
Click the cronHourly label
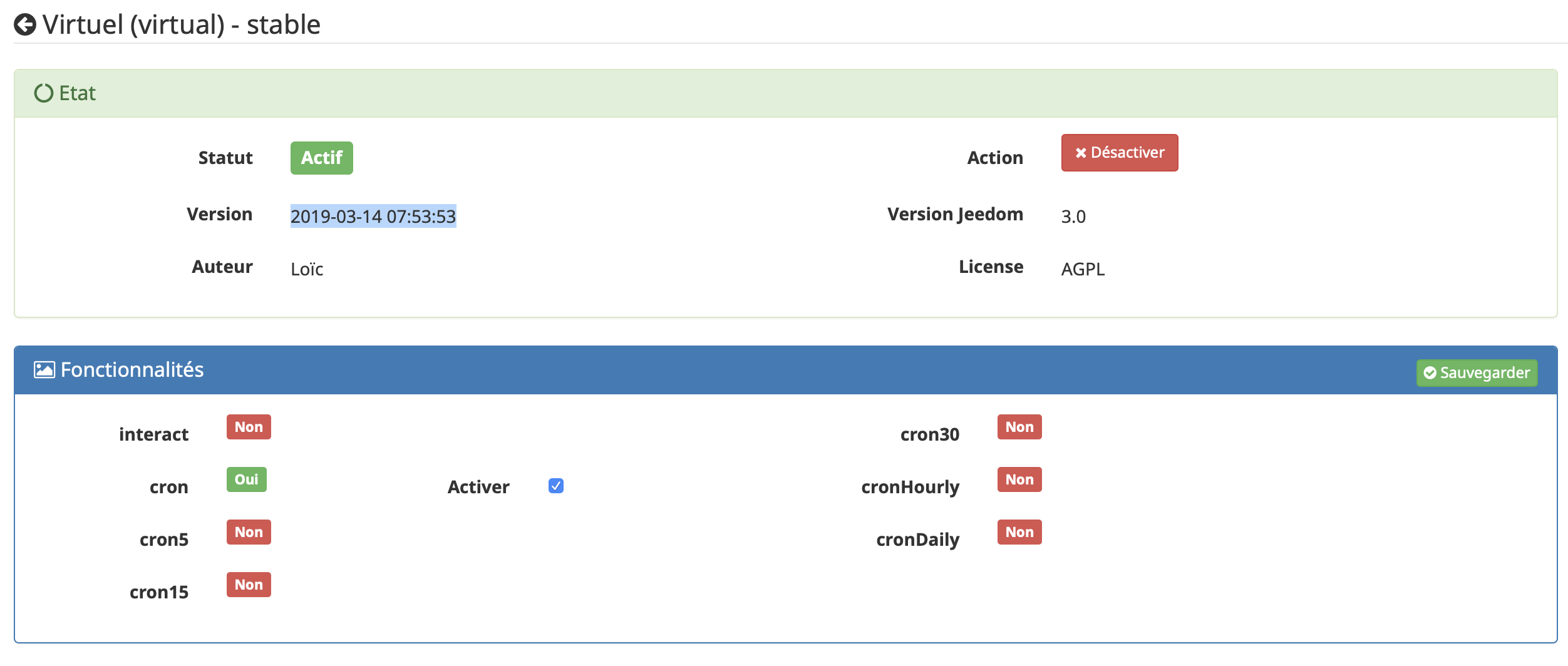910,488
